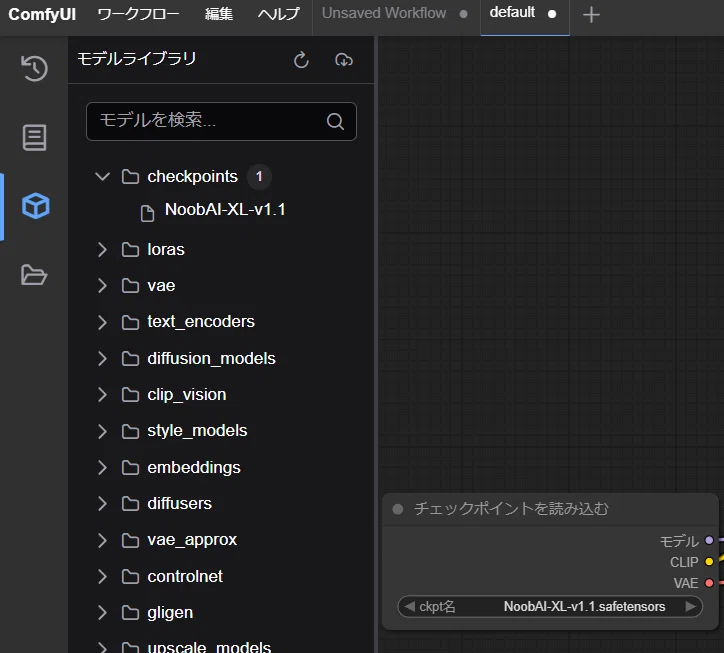Open the queue history sidebar icon
The height and width of the screenshot is (653, 724).
point(34,68)
